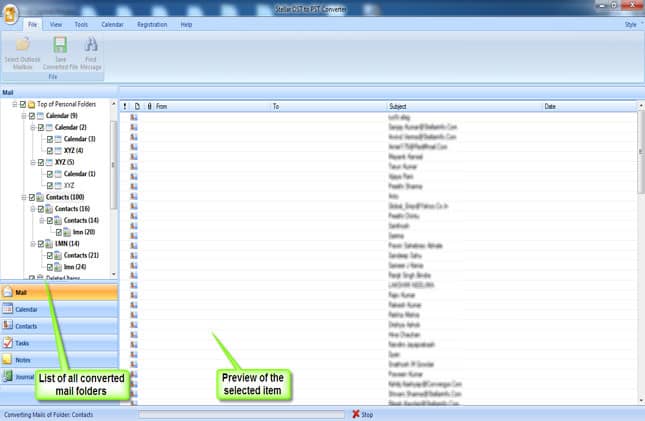This screenshot has width=645, height=421.
Task: Select the lmn (24) tree item
Action: point(75,267)
